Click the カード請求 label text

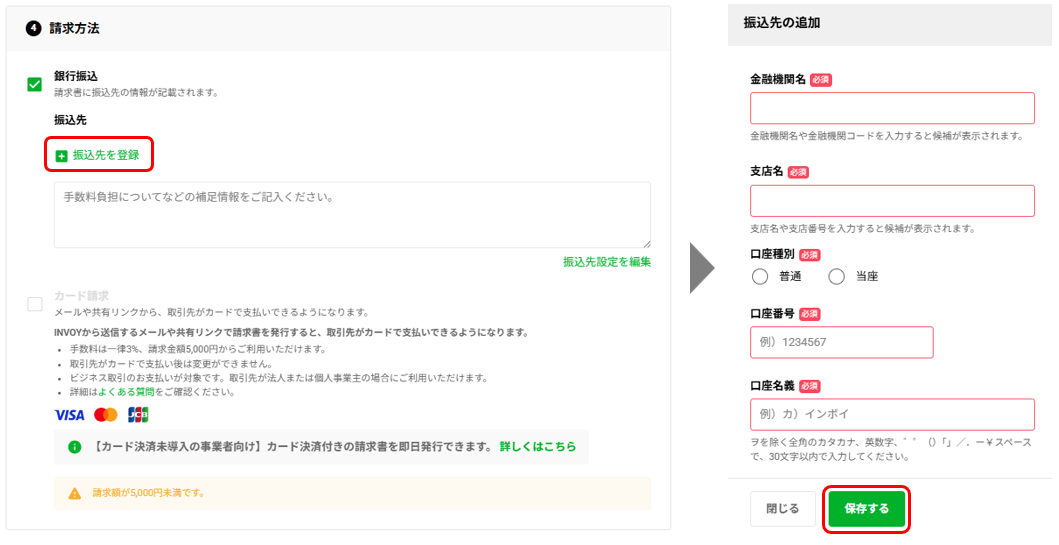(x=81, y=296)
